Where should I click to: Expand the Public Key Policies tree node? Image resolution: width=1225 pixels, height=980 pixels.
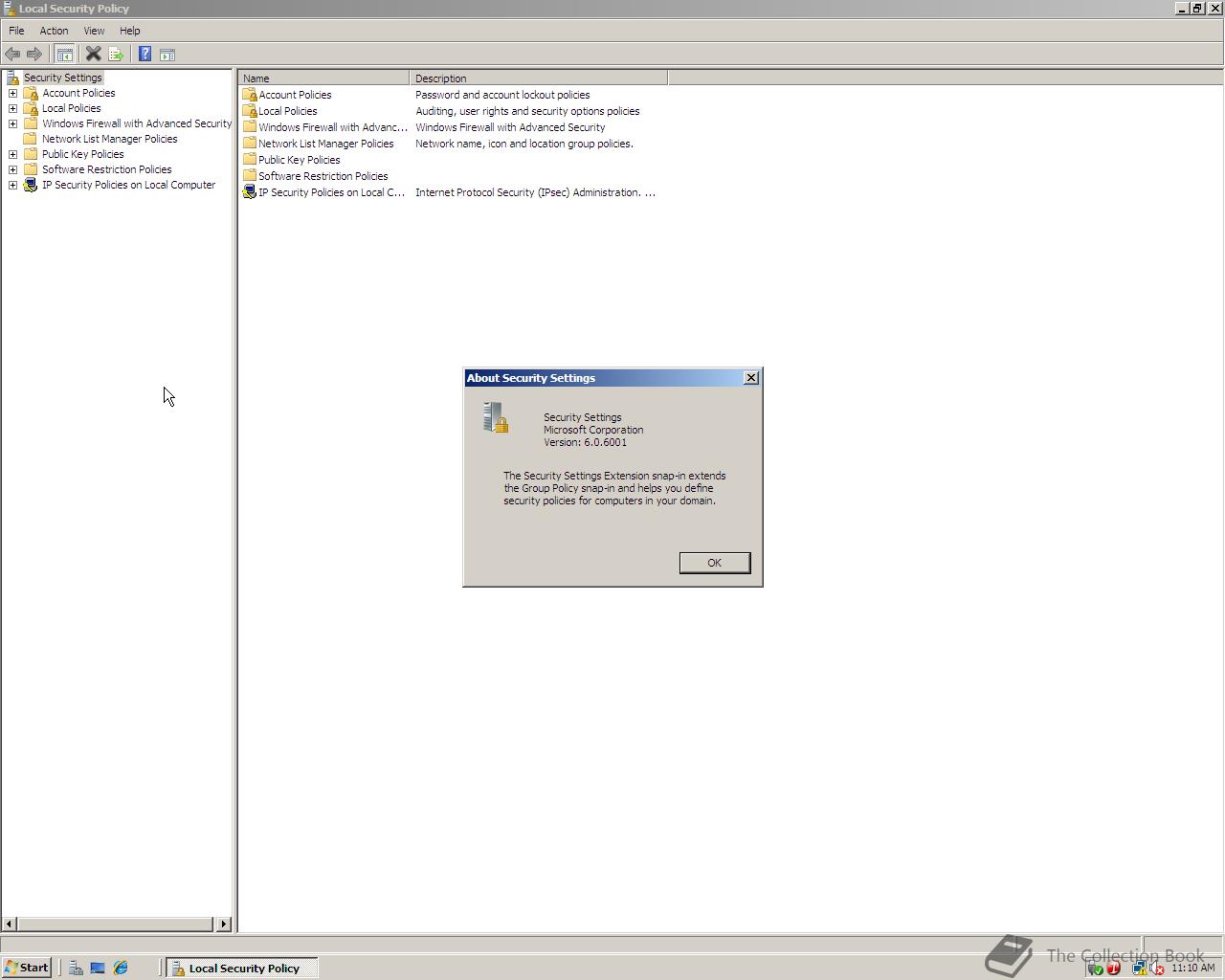(12, 154)
